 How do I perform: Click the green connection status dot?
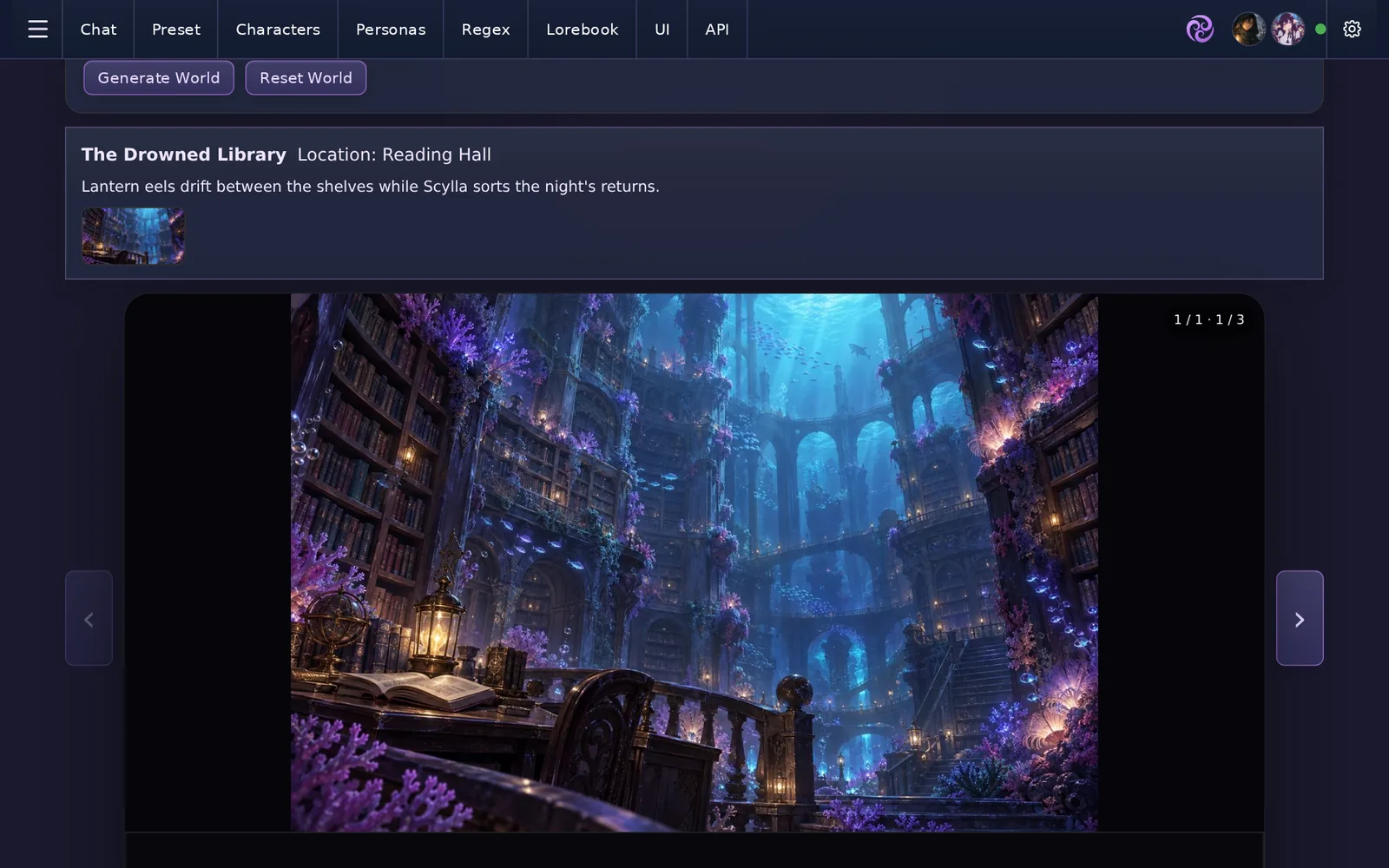point(1320,30)
